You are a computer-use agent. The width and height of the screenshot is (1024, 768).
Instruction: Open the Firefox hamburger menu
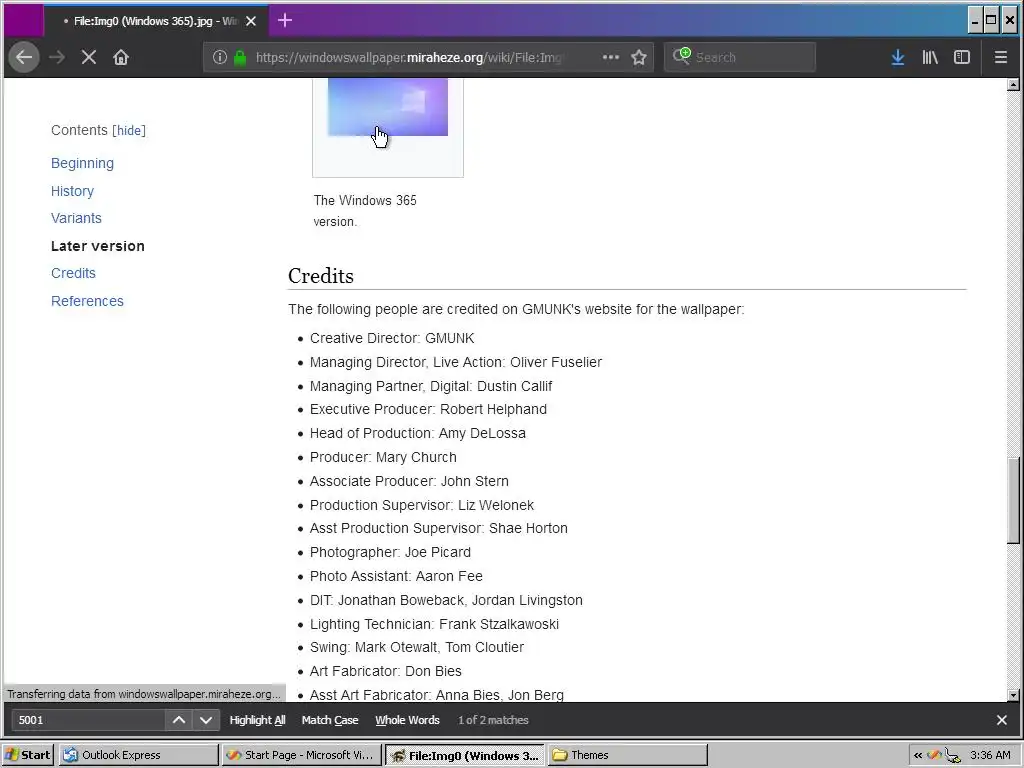point(1000,57)
